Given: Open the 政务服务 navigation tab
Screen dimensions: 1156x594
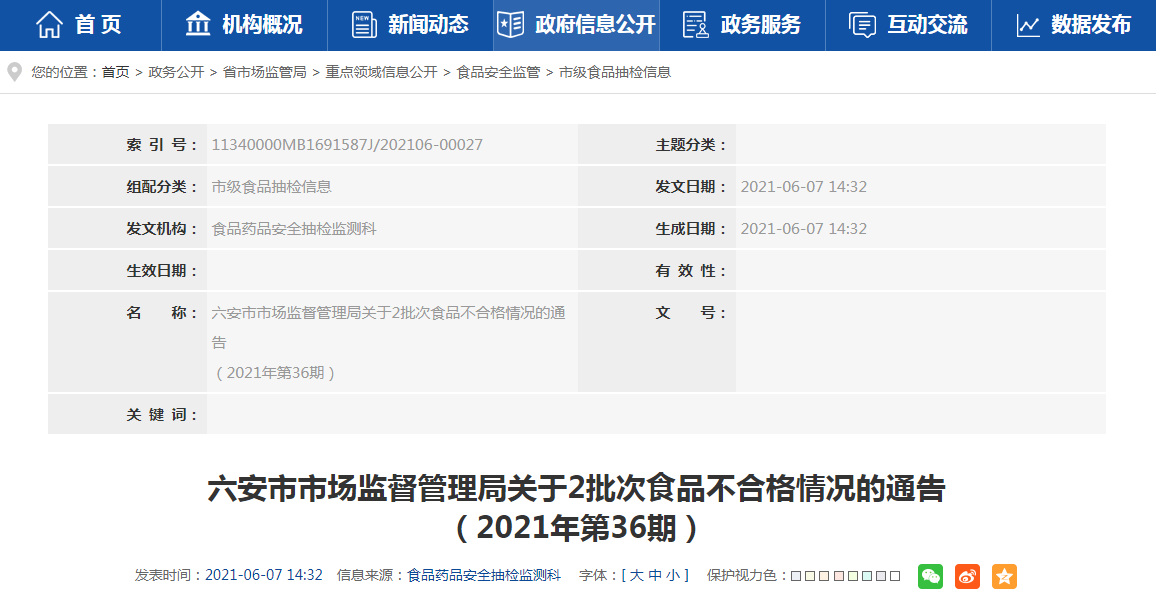Looking at the screenshot, I should (x=742, y=24).
